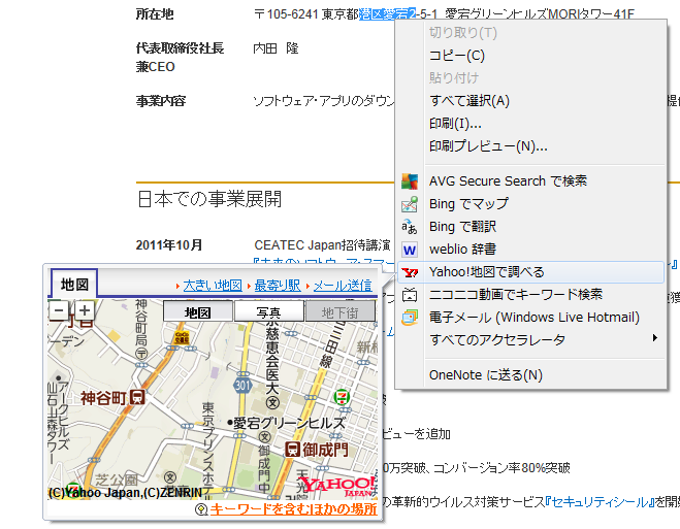Viewport: 680px width, 529px height.
Task: Click the weblio dictionary W icon
Action: click(409, 250)
